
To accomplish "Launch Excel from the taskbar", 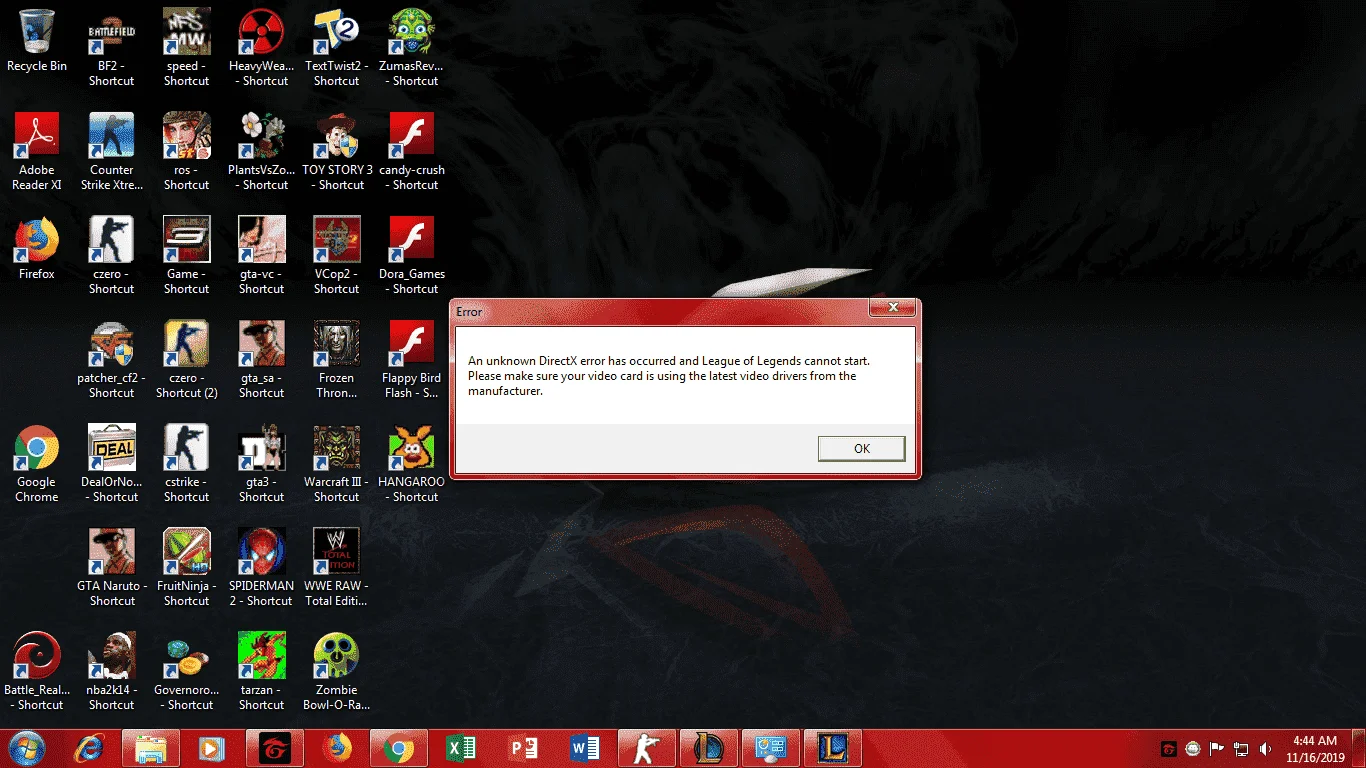I will click(x=460, y=748).
